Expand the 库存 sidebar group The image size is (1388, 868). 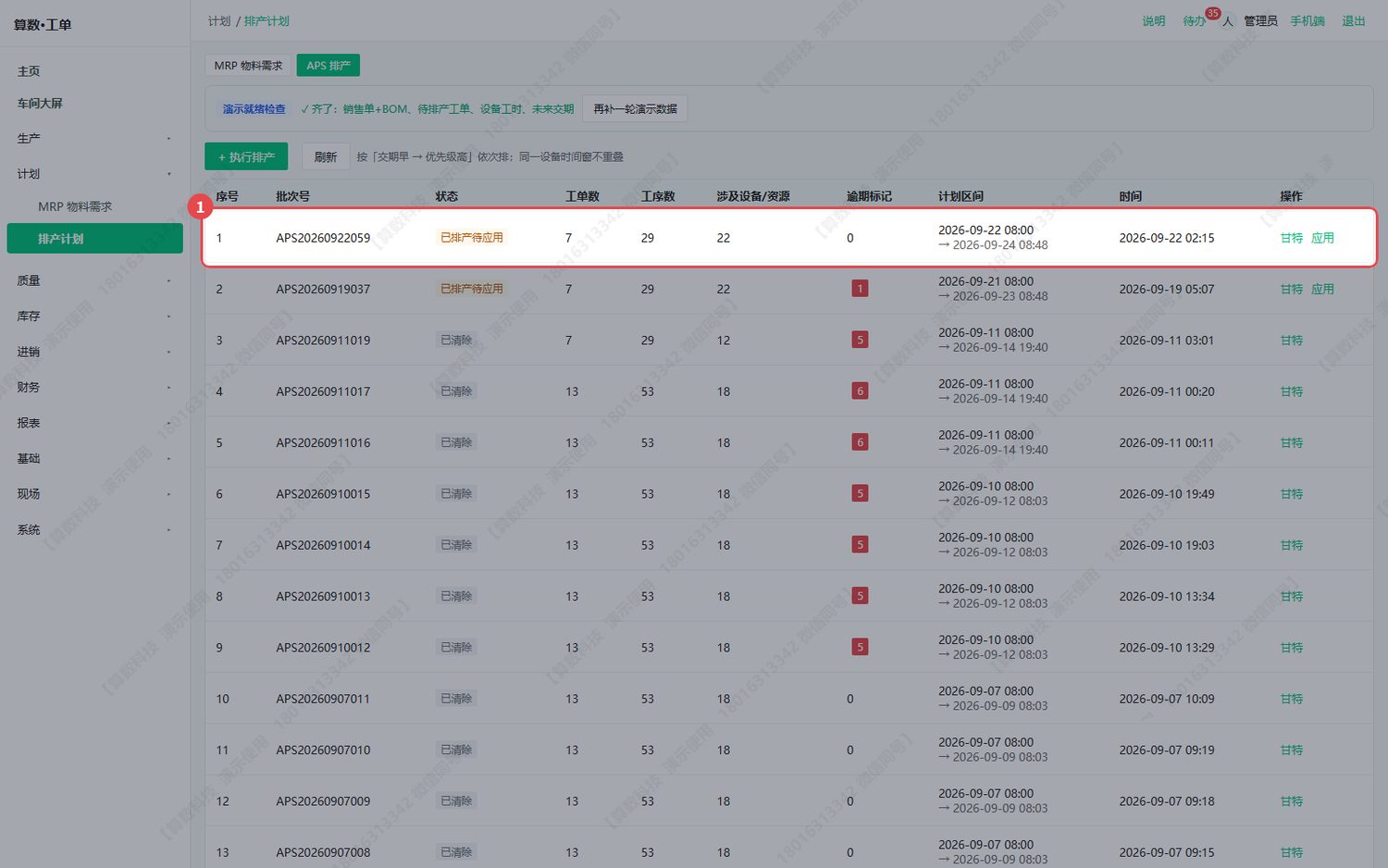94,316
